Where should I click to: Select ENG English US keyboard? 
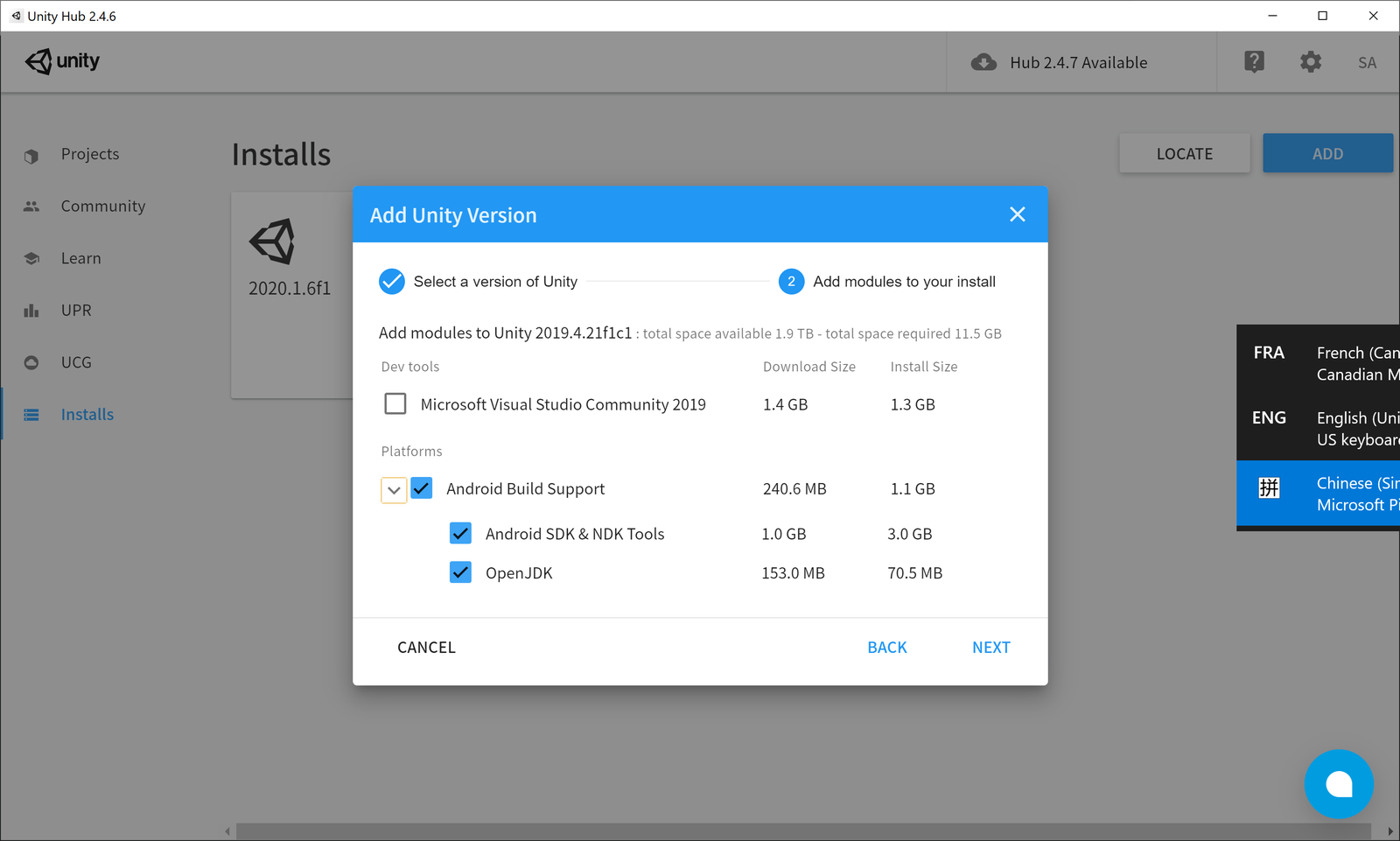[x=1318, y=428]
